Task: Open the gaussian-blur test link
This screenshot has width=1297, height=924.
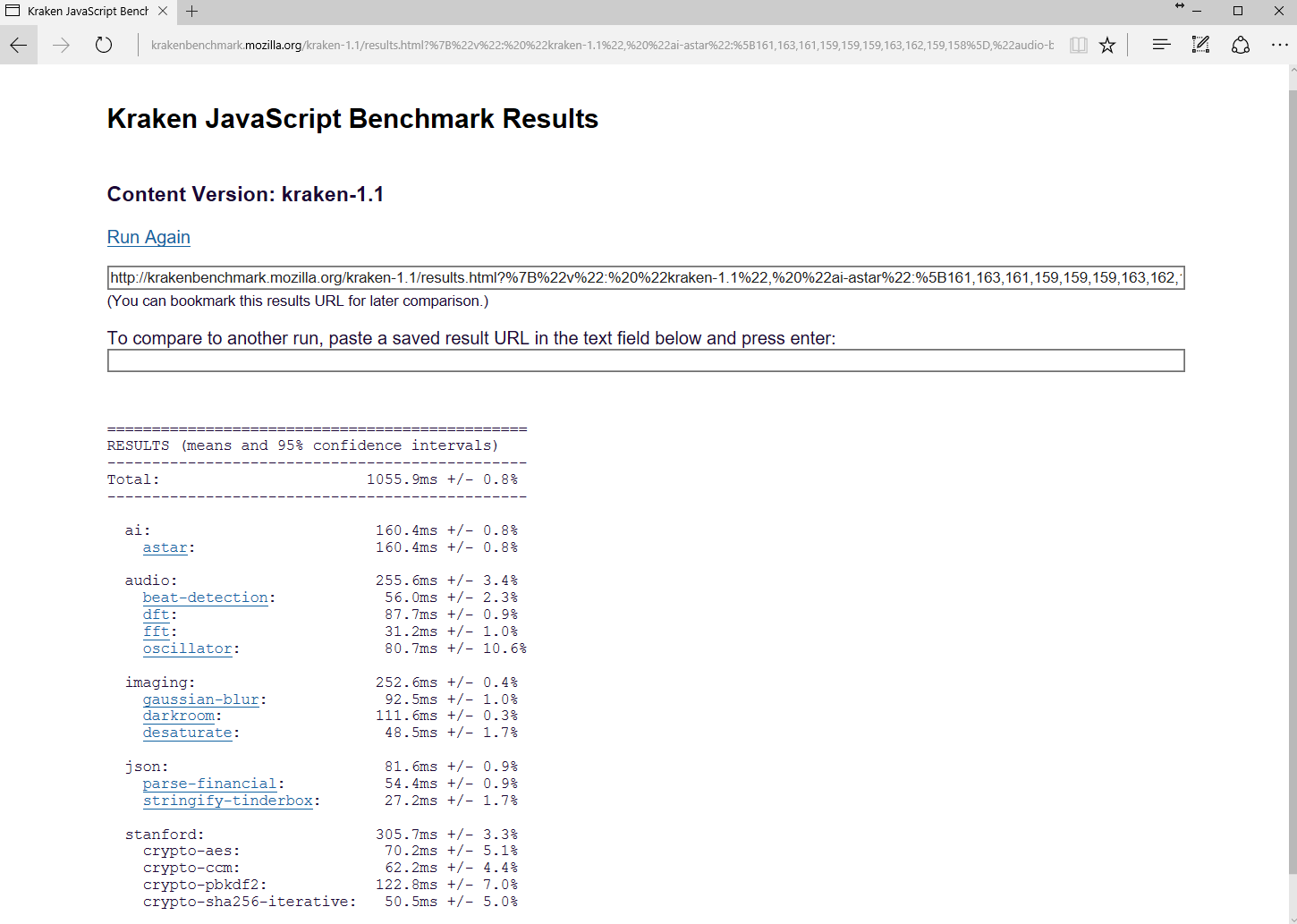Action: click(x=201, y=699)
